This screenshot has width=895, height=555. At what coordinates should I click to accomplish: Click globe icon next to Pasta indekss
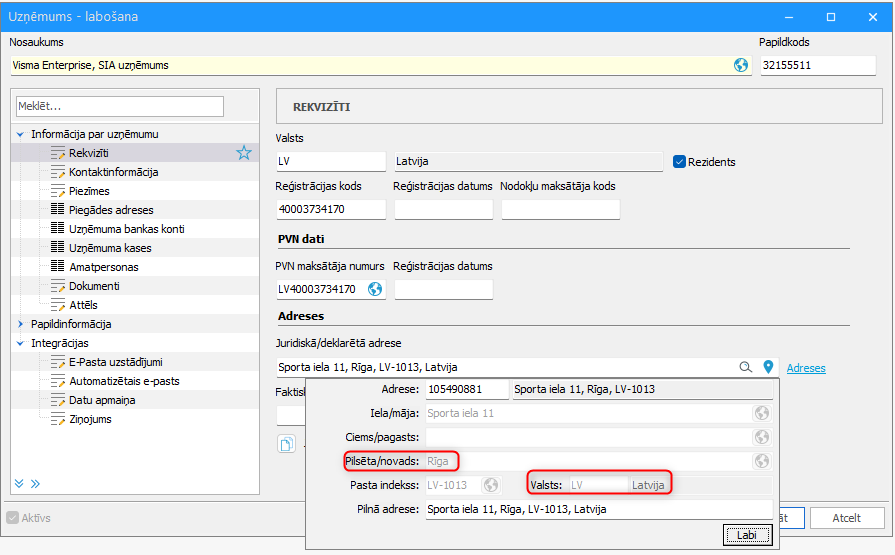(x=490, y=485)
